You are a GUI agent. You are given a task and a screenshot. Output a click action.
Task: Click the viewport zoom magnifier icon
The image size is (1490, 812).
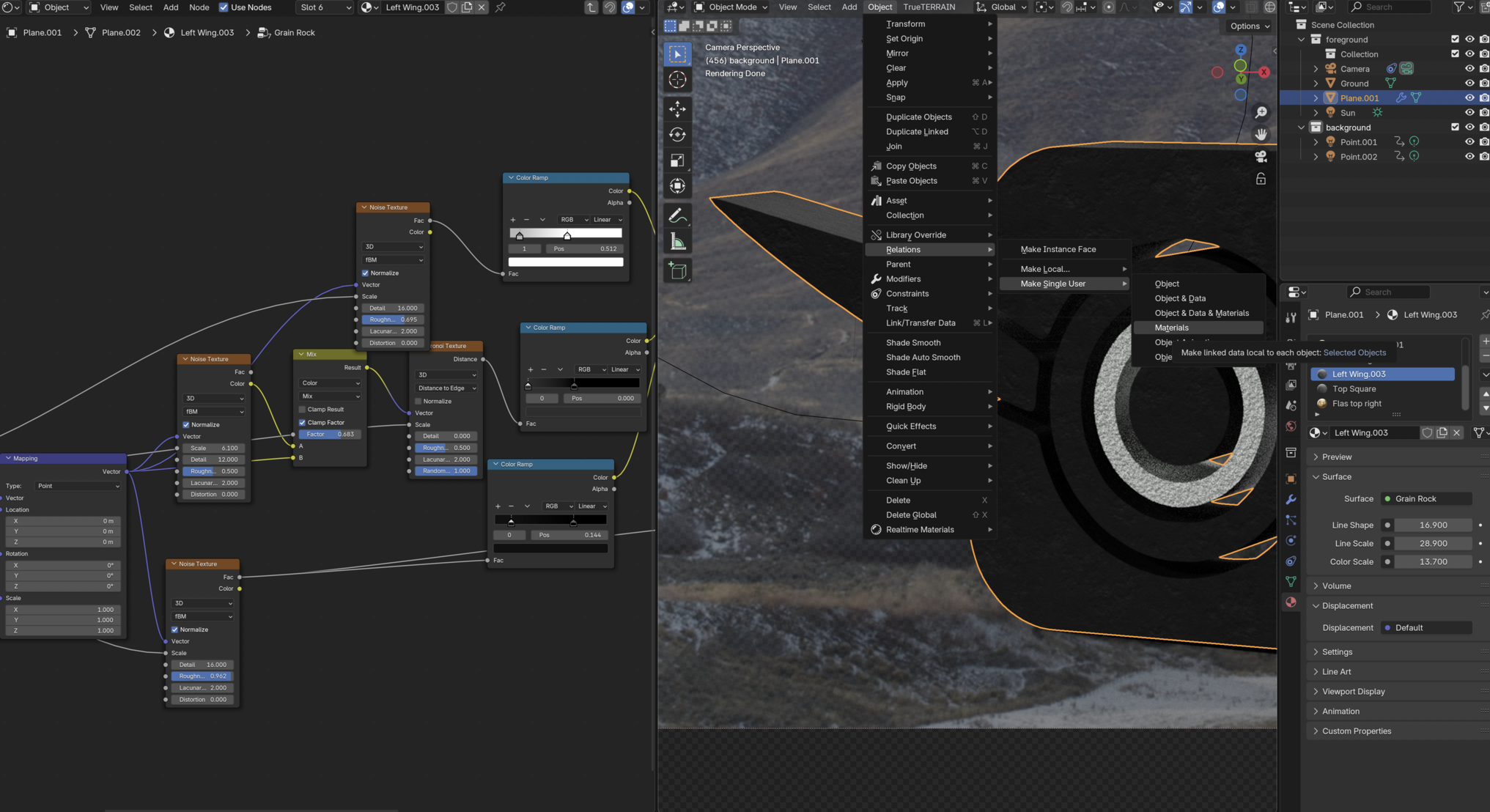(x=1261, y=112)
